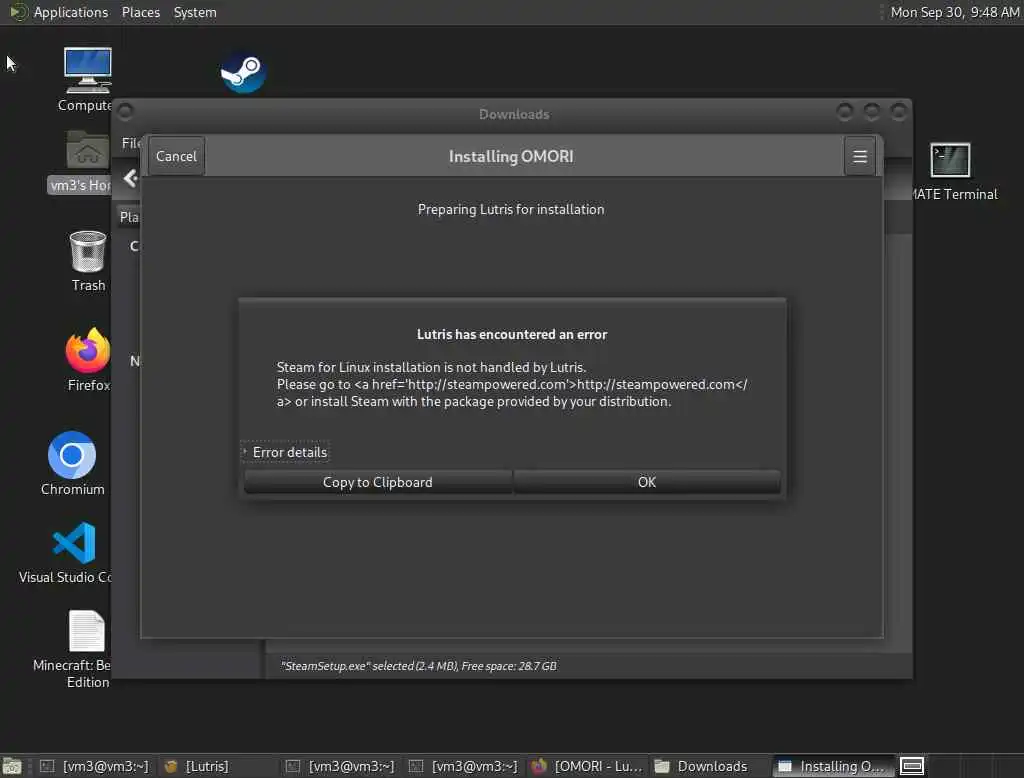Viewport: 1024px width, 778px height.
Task: Open the File menu of Downloads window
Action: [x=131, y=143]
